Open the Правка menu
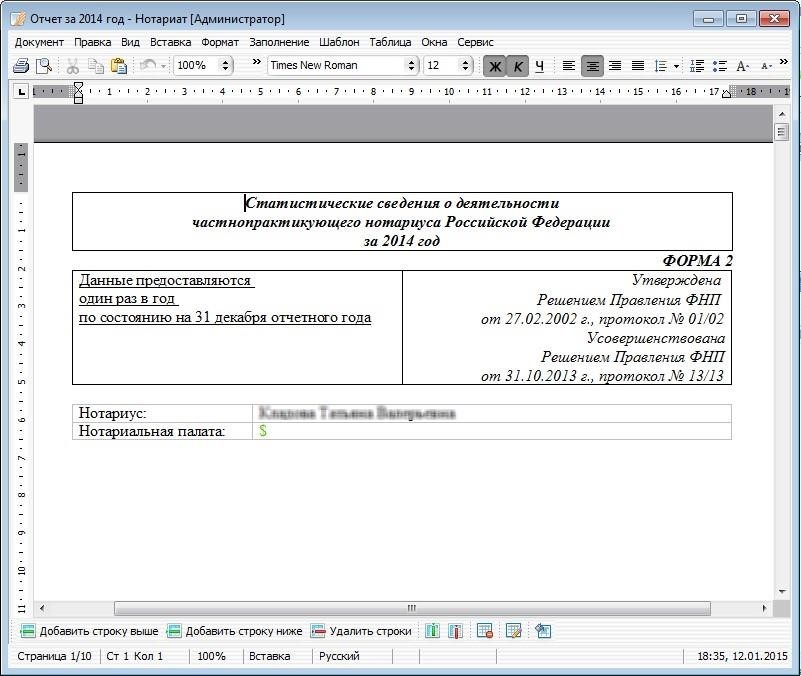The image size is (801, 676). coord(92,42)
